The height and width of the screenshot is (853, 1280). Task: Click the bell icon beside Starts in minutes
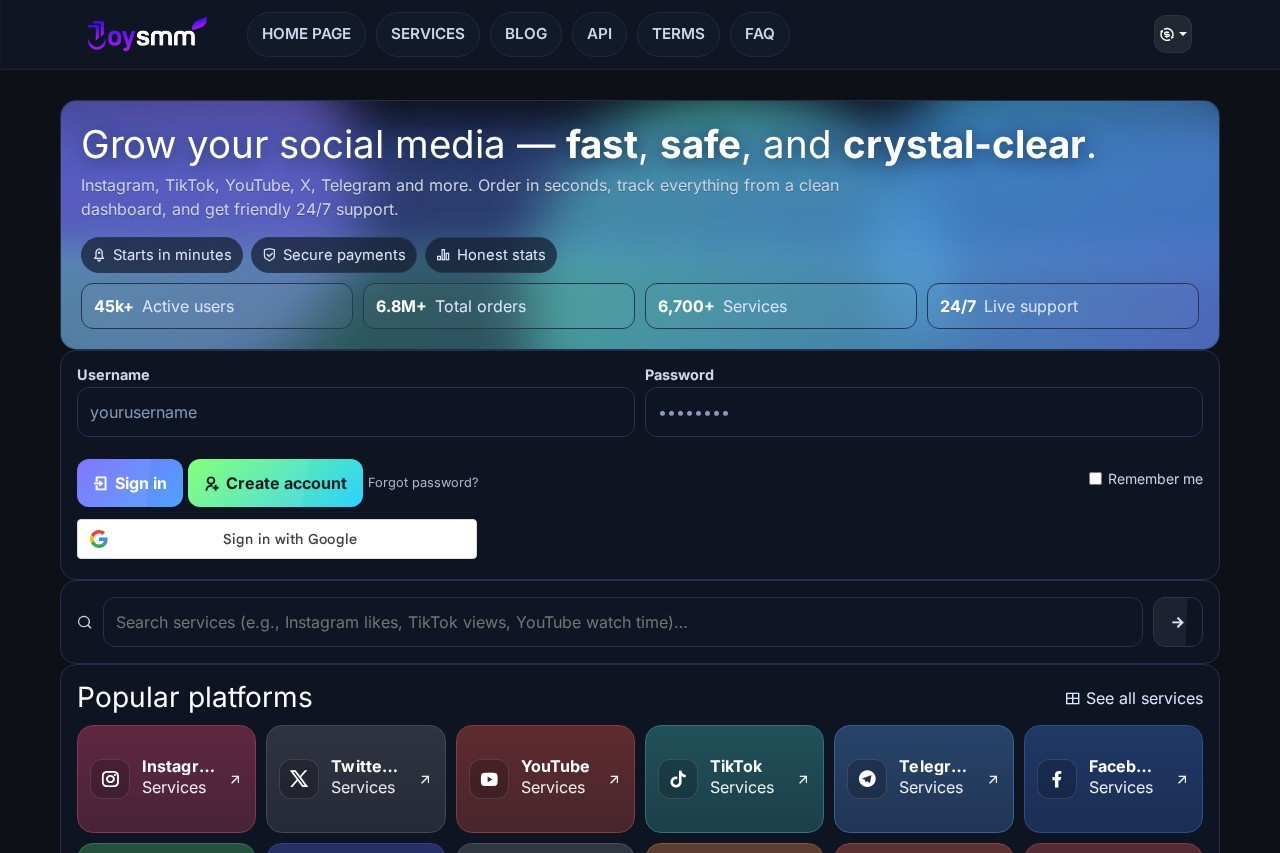99,255
